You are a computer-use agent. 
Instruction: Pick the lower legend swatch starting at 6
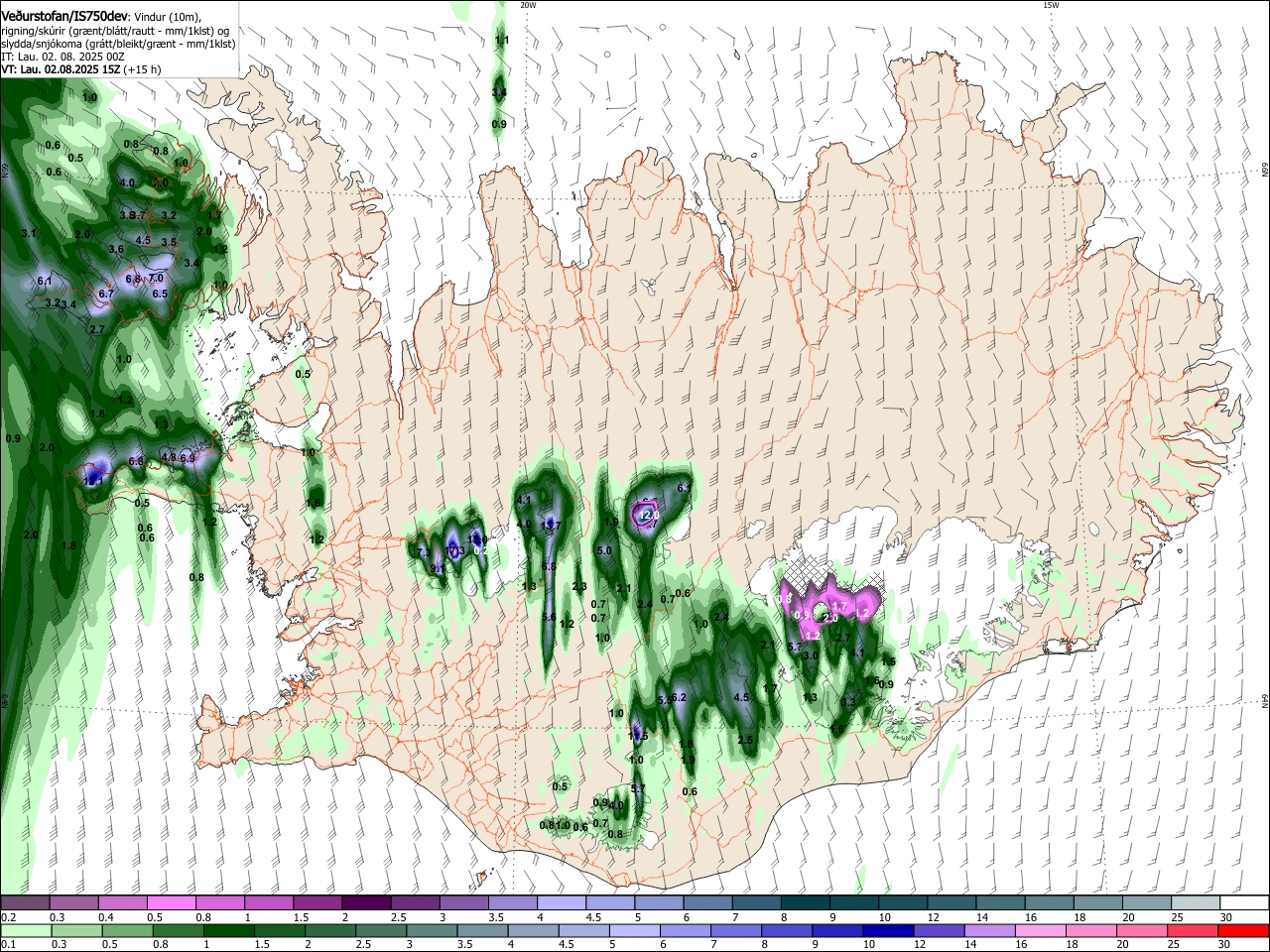[x=686, y=930]
